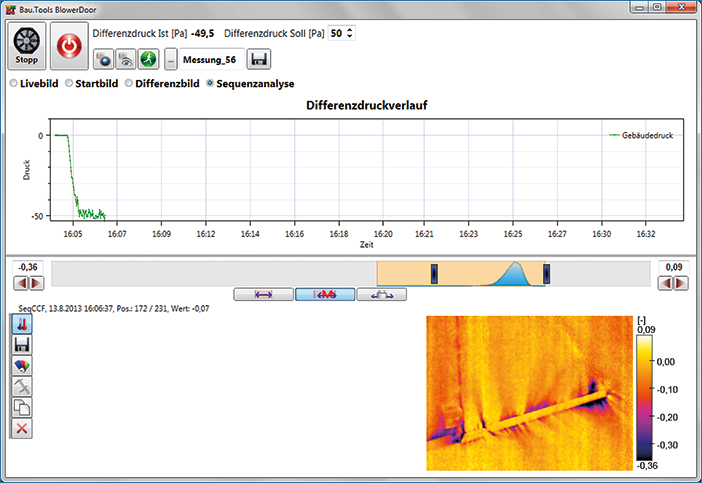This screenshot has width=702, height=483.
Task: Click the floppy disk icon in the left toolbar
Action: click(21, 345)
